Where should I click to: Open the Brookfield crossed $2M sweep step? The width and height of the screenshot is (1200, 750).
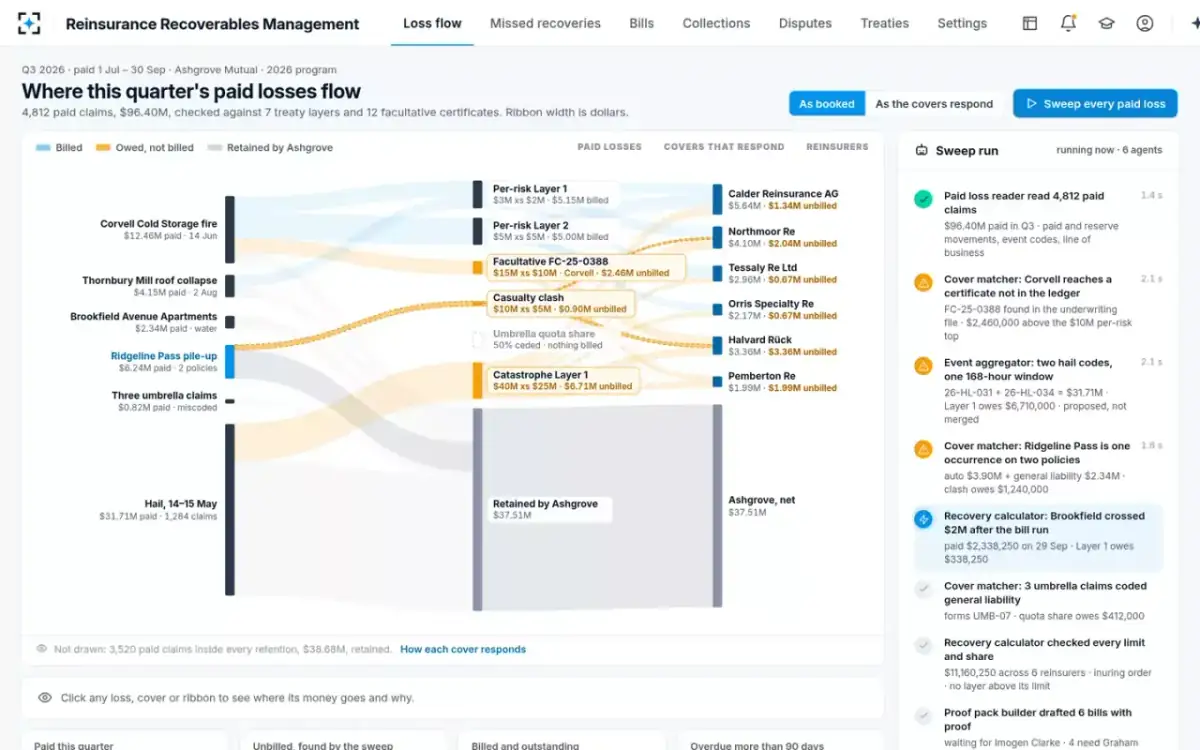click(x=1036, y=538)
